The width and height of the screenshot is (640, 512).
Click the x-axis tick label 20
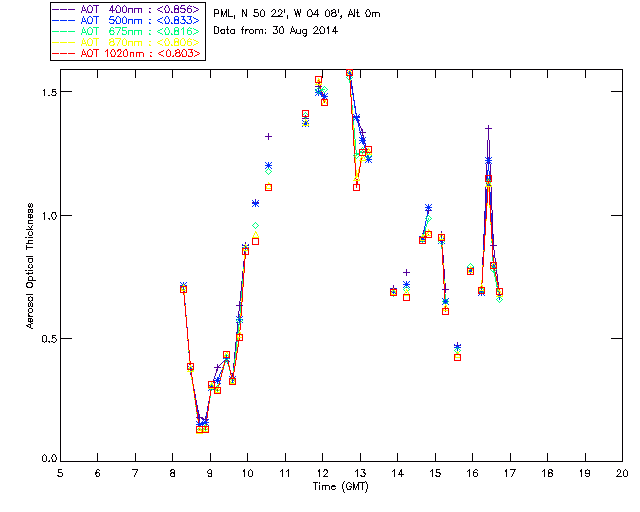coord(622,471)
